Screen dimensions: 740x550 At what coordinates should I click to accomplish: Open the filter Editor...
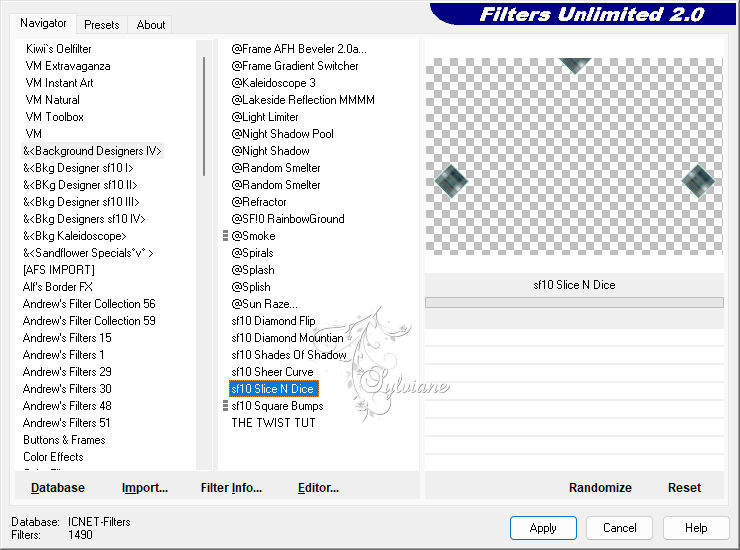click(318, 488)
